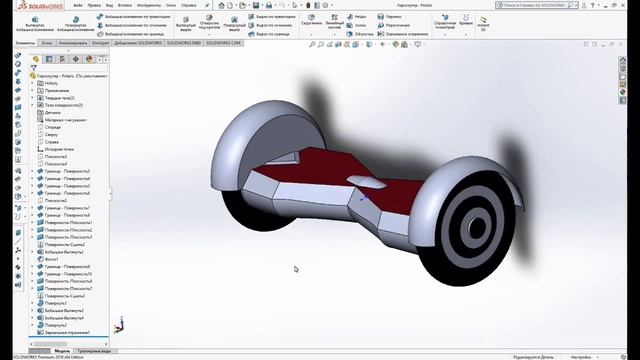640x360 pixels.
Task: Switch to Анализировать ribbon tab
Action: click(73, 43)
